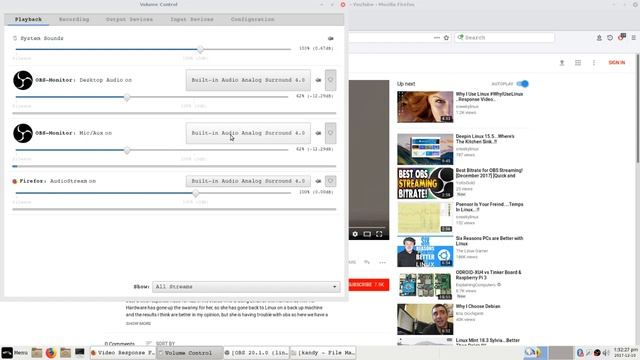Open 'Why I Use Linux' video thumbnail

[x=425, y=107]
